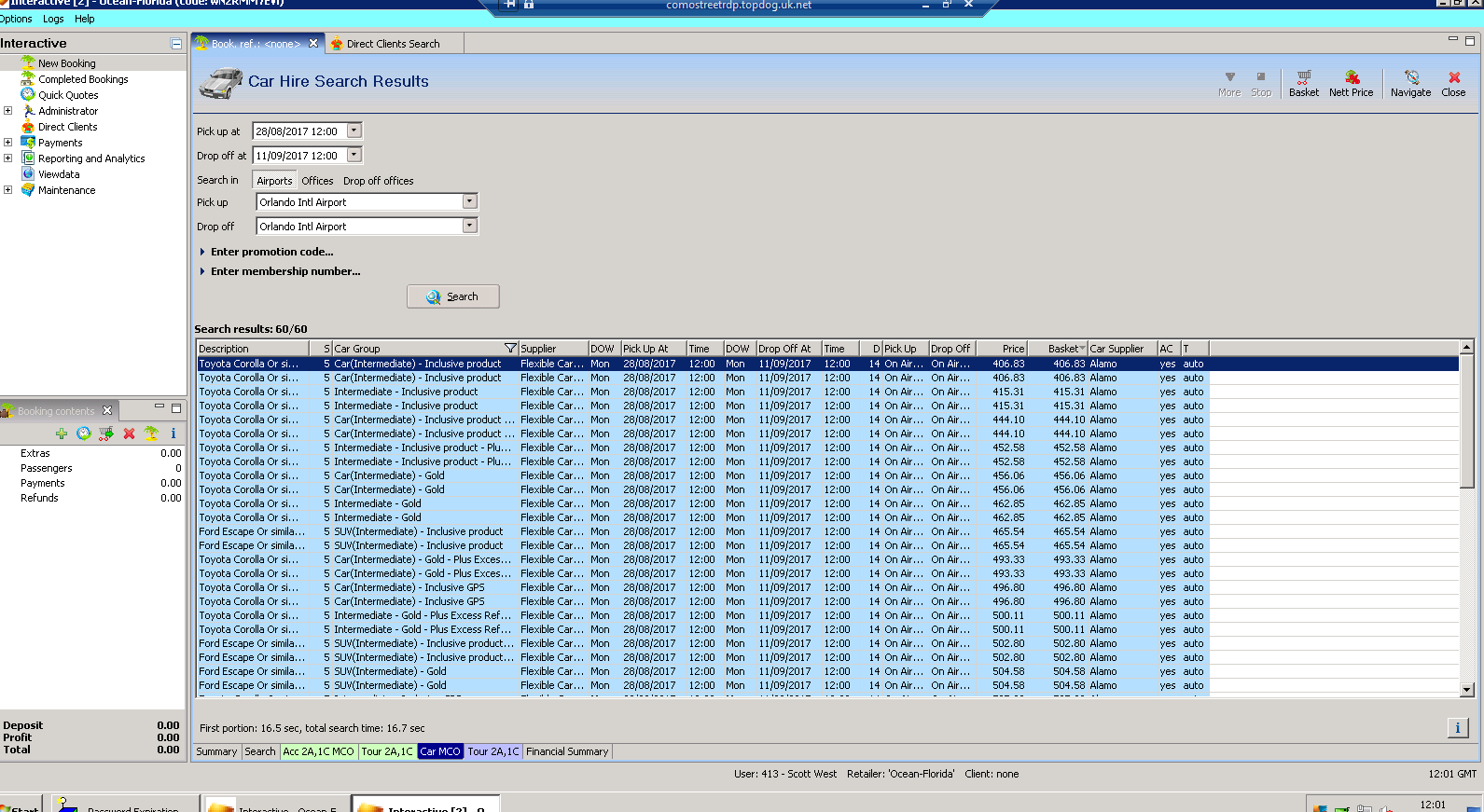Click the results scrollbar down arrow
1484x812 pixels.
pos(1466,690)
